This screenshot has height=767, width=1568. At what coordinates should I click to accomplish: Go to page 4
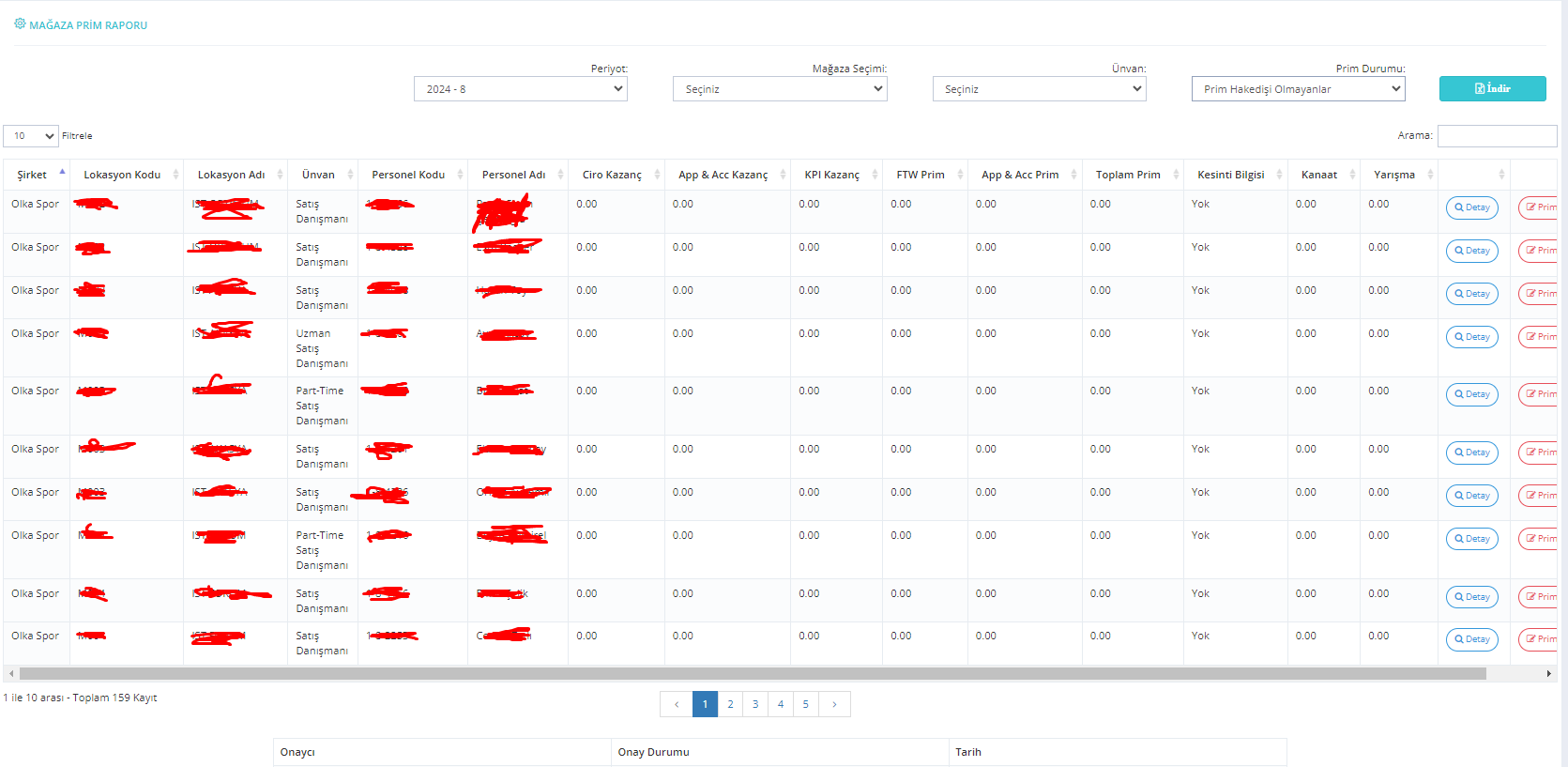(781, 704)
